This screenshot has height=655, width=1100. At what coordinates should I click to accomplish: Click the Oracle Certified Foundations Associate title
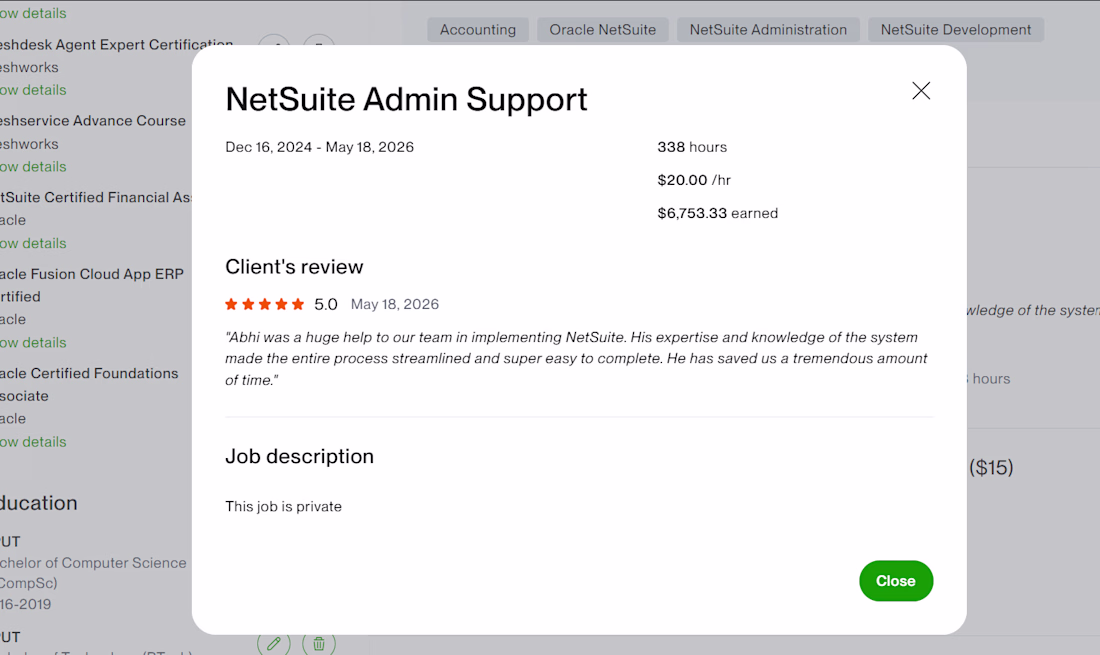pyautogui.click(x=89, y=384)
